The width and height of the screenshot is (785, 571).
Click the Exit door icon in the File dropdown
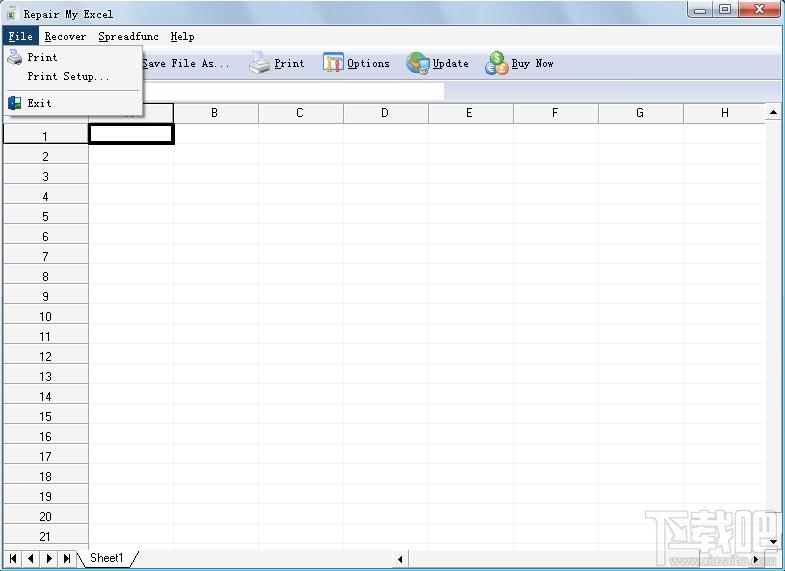click(x=15, y=103)
